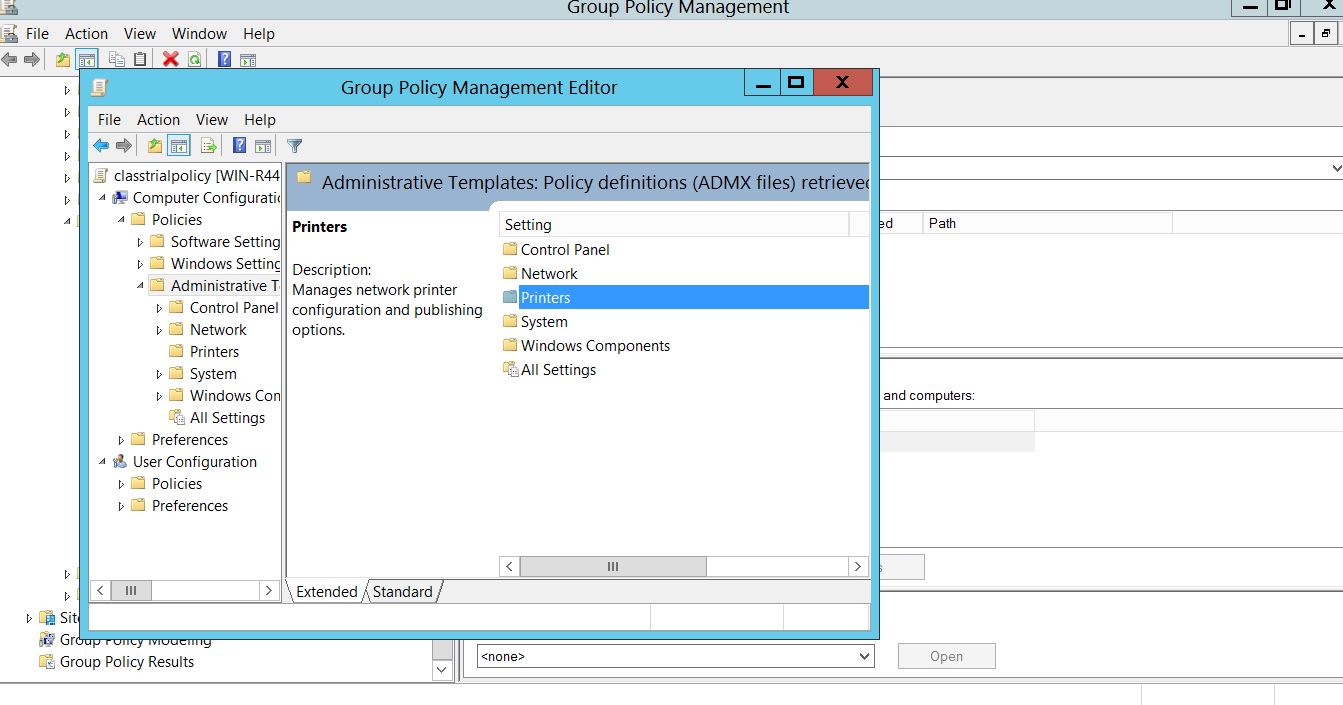Open the View menu in the Editor window
This screenshot has height=705, width=1343.
(x=212, y=120)
